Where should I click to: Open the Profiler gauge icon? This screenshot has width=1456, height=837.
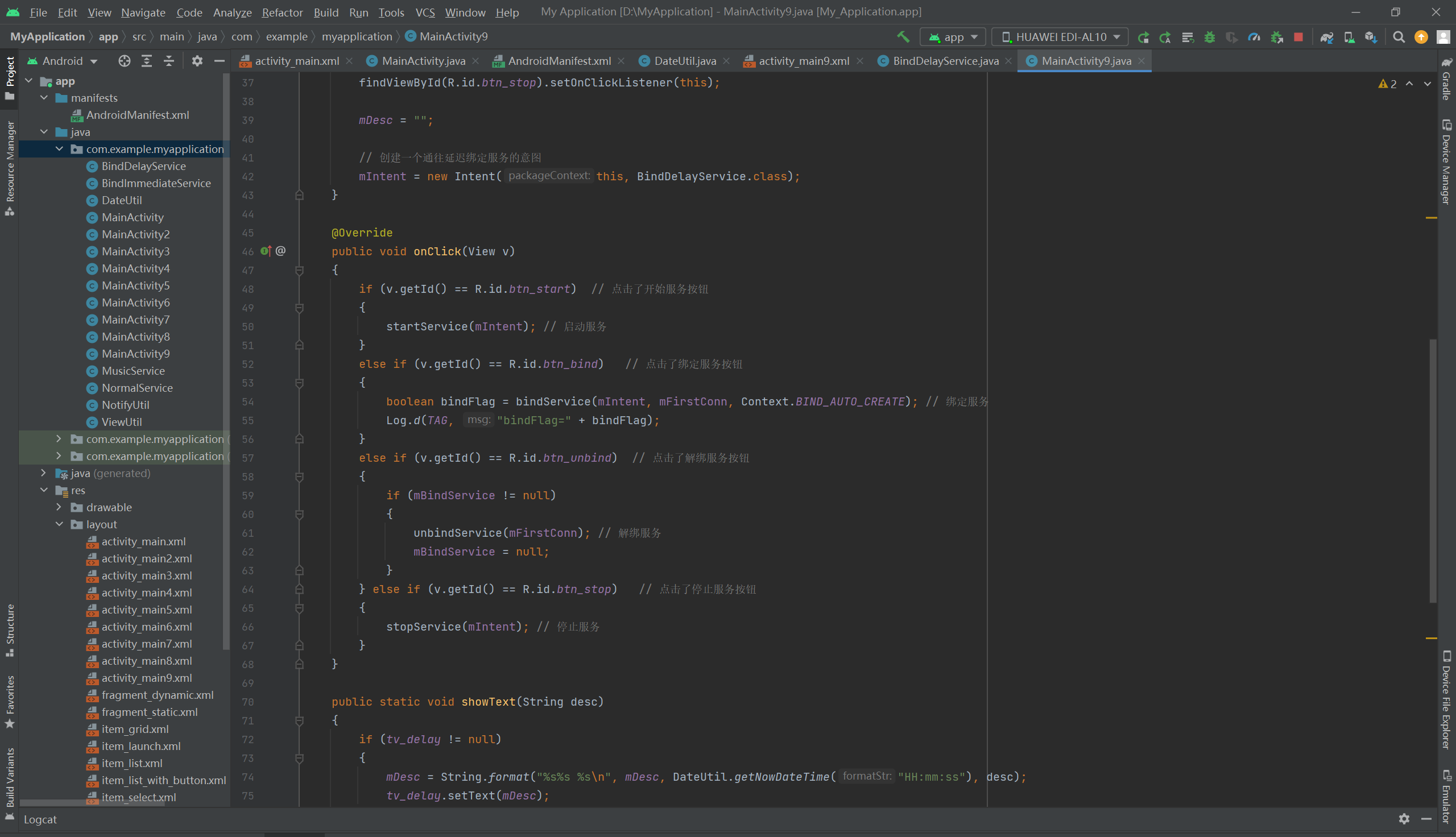click(x=1254, y=37)
